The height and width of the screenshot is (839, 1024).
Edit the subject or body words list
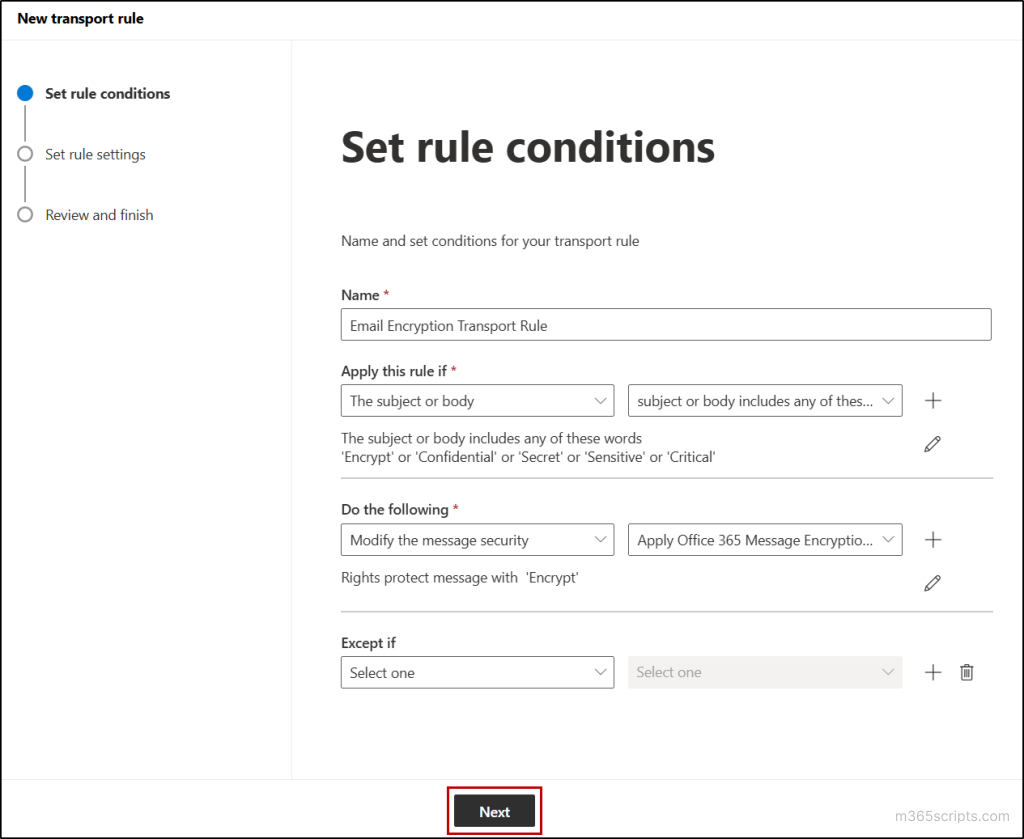tap(932, 443)
